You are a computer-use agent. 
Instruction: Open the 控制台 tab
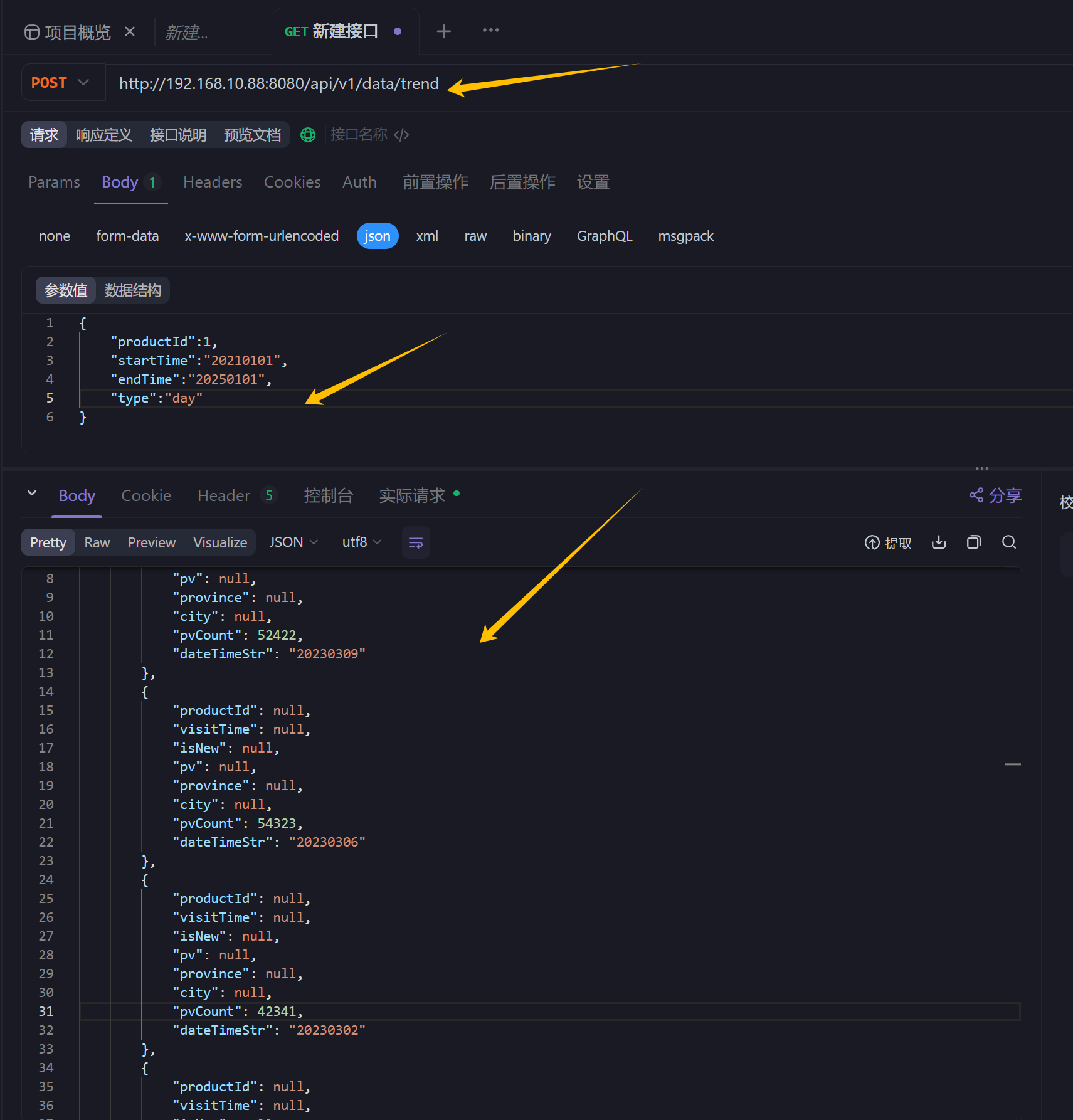(329, 495)
